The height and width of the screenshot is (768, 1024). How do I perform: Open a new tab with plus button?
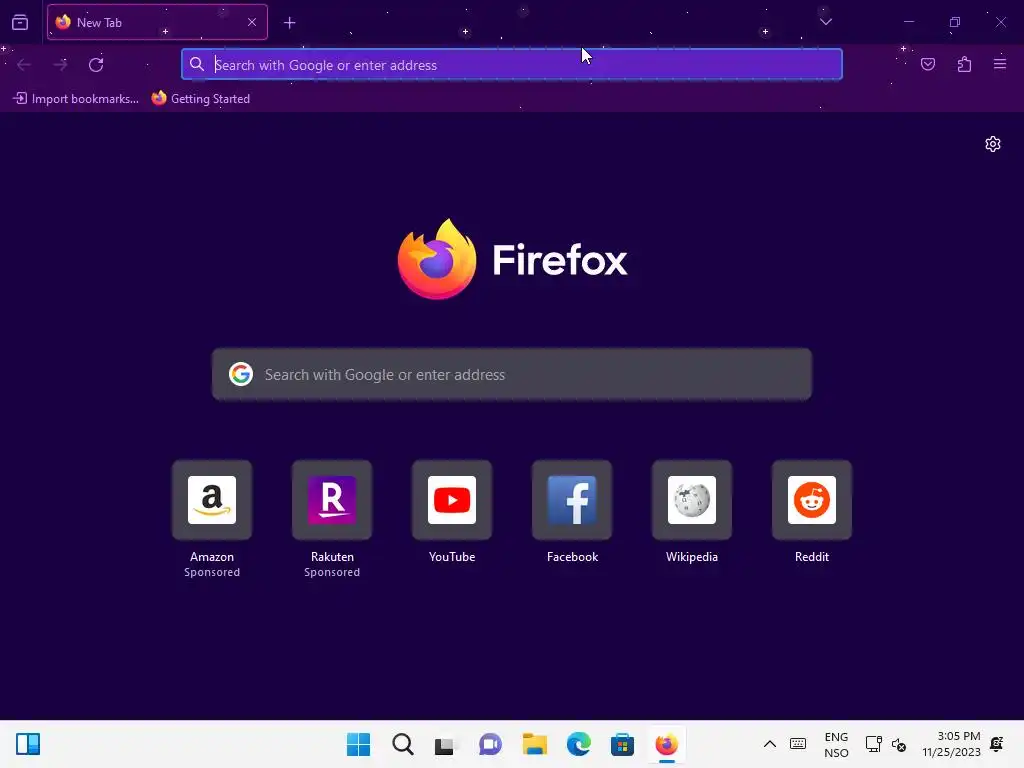289,23
